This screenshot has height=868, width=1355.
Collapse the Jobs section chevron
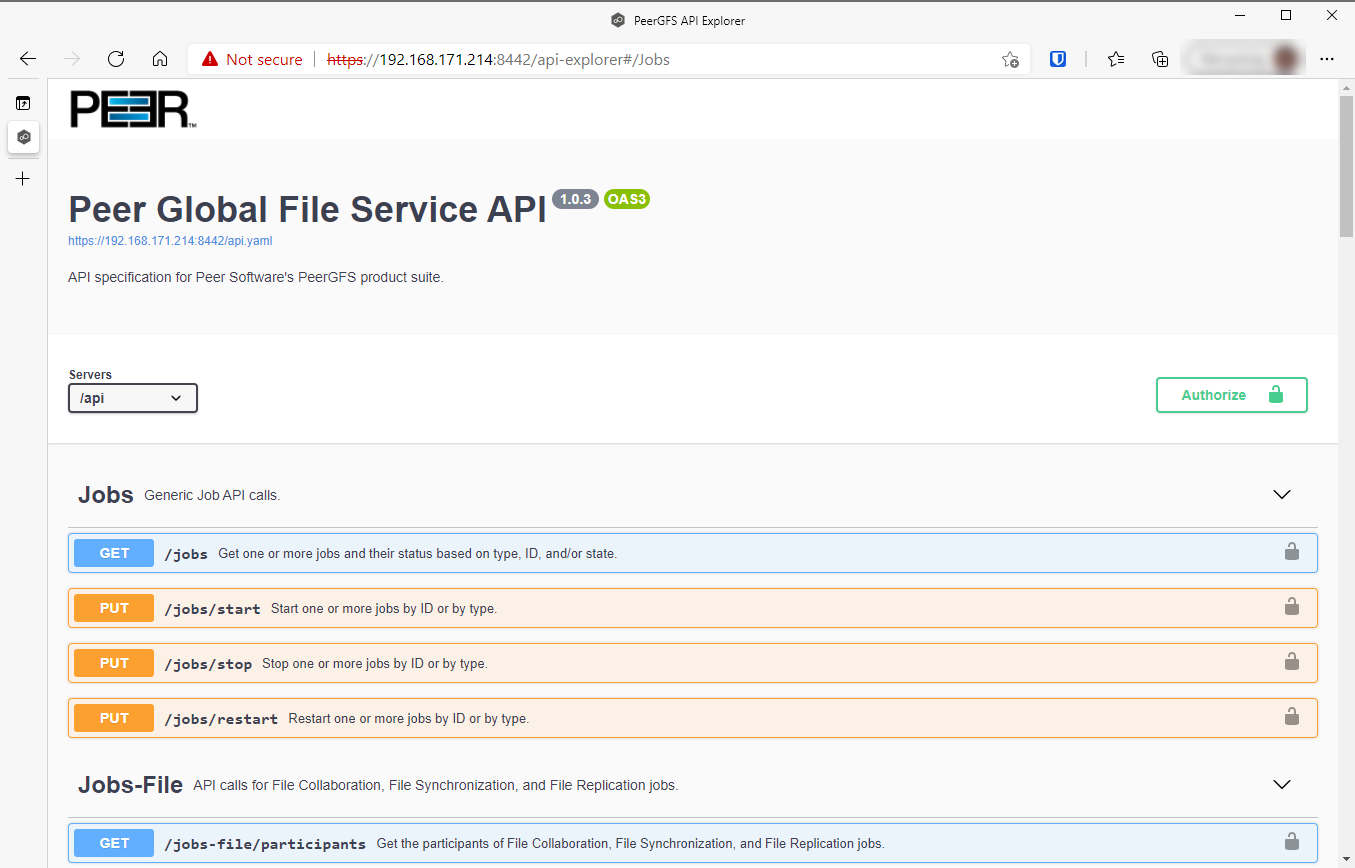point(1281,495)
